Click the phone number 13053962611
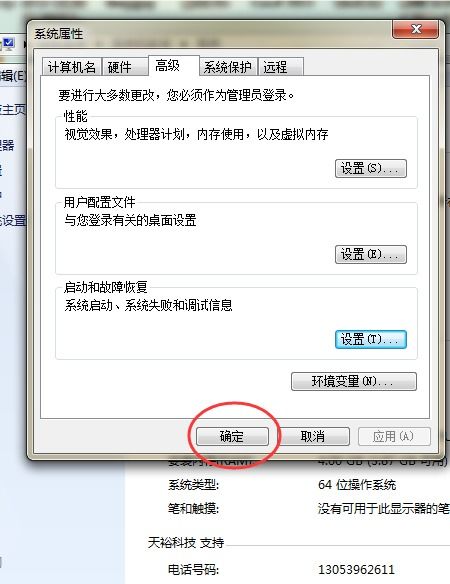The width and height of the screenshot is (450, 584). [x=356, y=569]
